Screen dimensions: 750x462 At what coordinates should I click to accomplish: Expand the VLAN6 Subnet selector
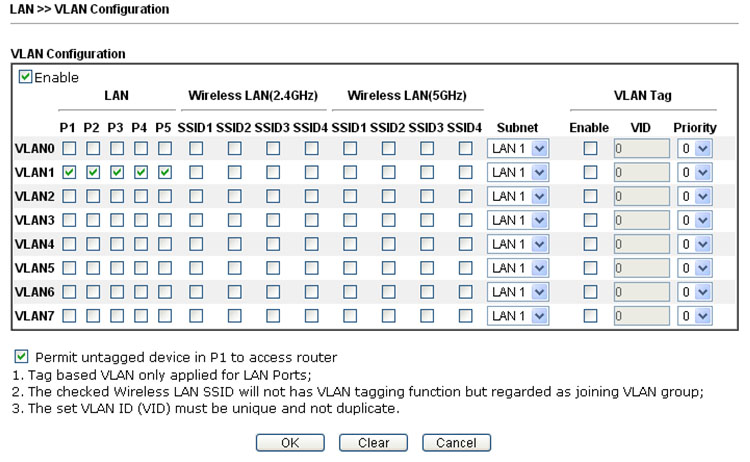518,292
